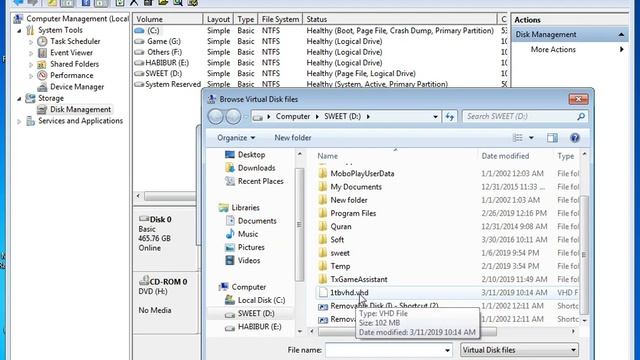Sort by Volume column header
The image size is (640, 360).
(168, 19)
